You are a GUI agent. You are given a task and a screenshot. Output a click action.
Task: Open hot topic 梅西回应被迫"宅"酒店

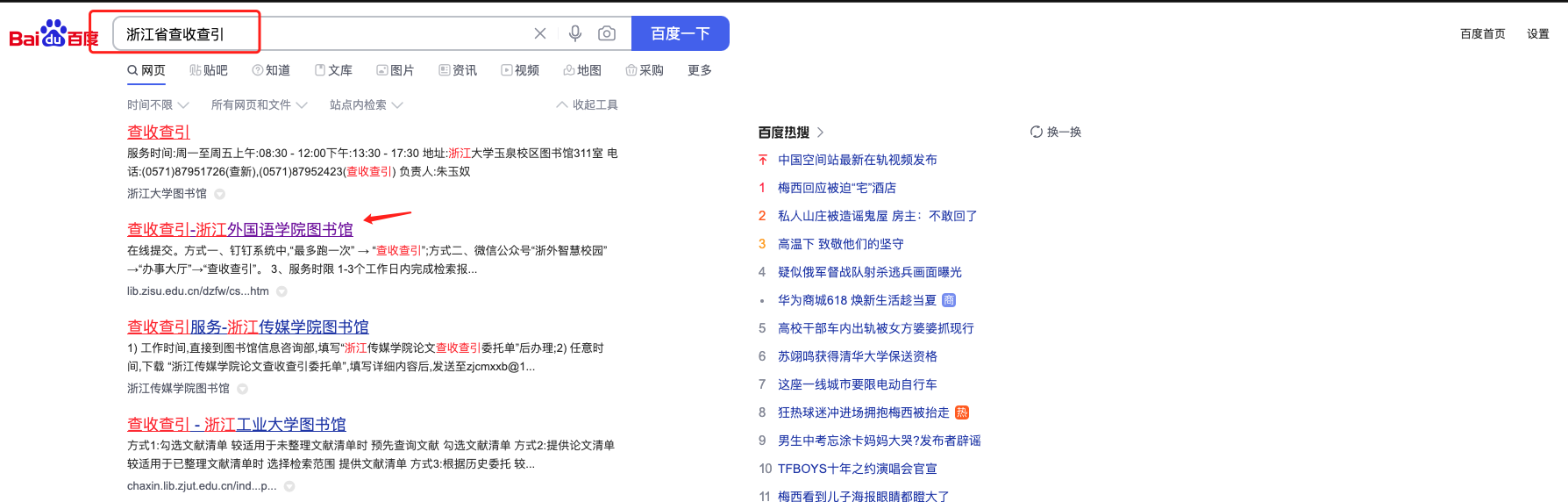coord(837,188)
